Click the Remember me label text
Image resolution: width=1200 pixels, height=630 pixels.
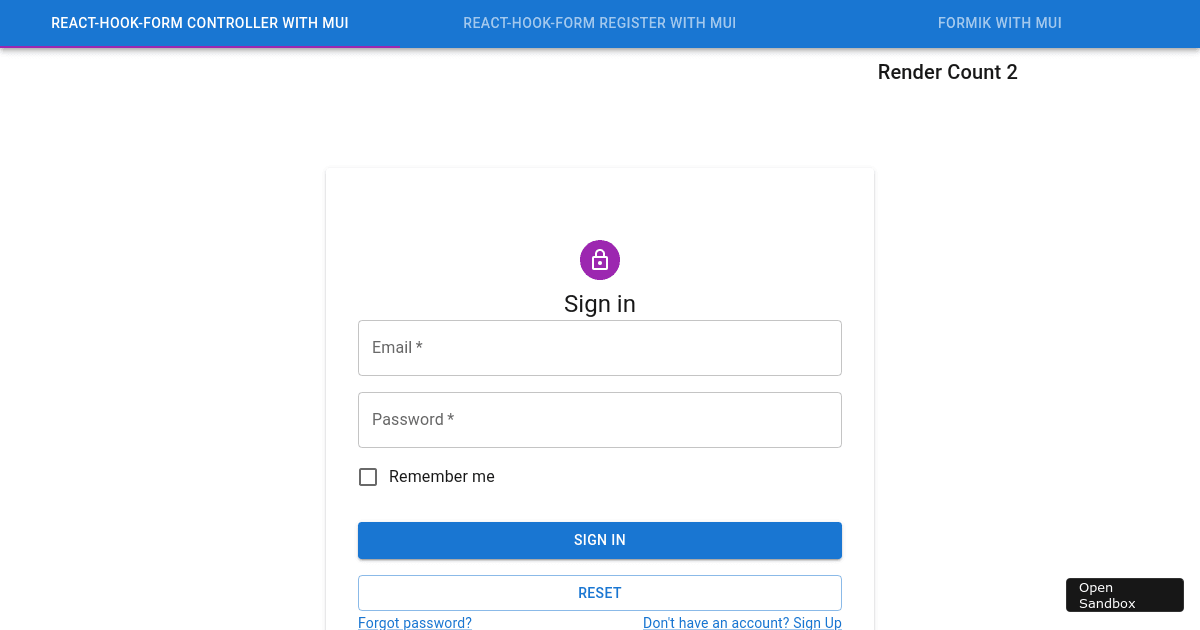pos(442,477)
